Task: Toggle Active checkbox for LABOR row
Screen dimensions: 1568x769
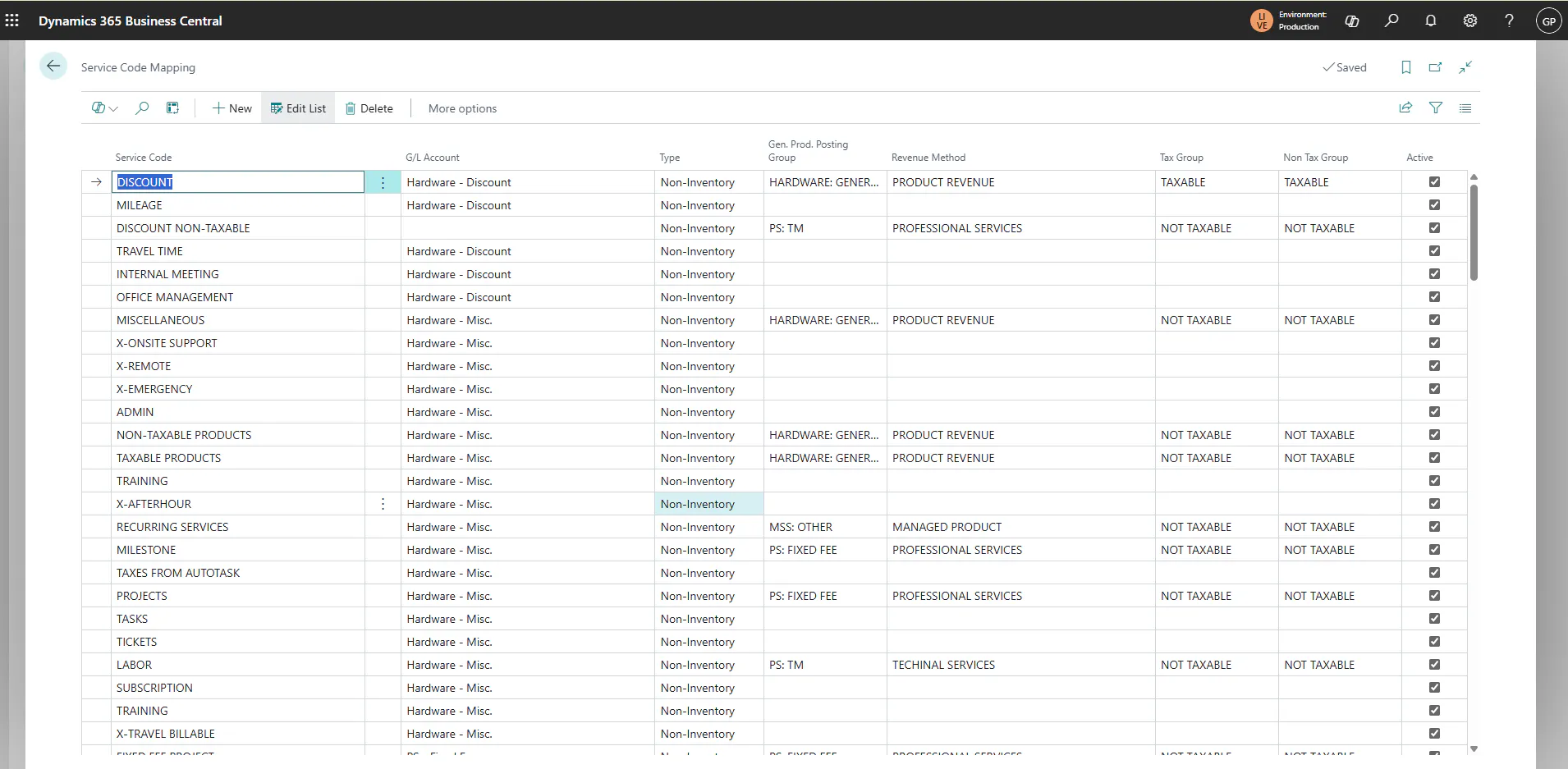Action: (1434, 664)
